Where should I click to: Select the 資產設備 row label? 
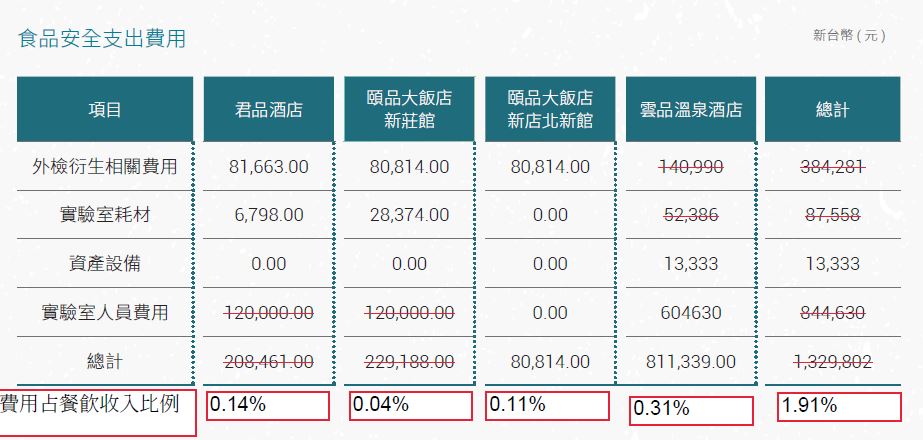tap(105, 263)
